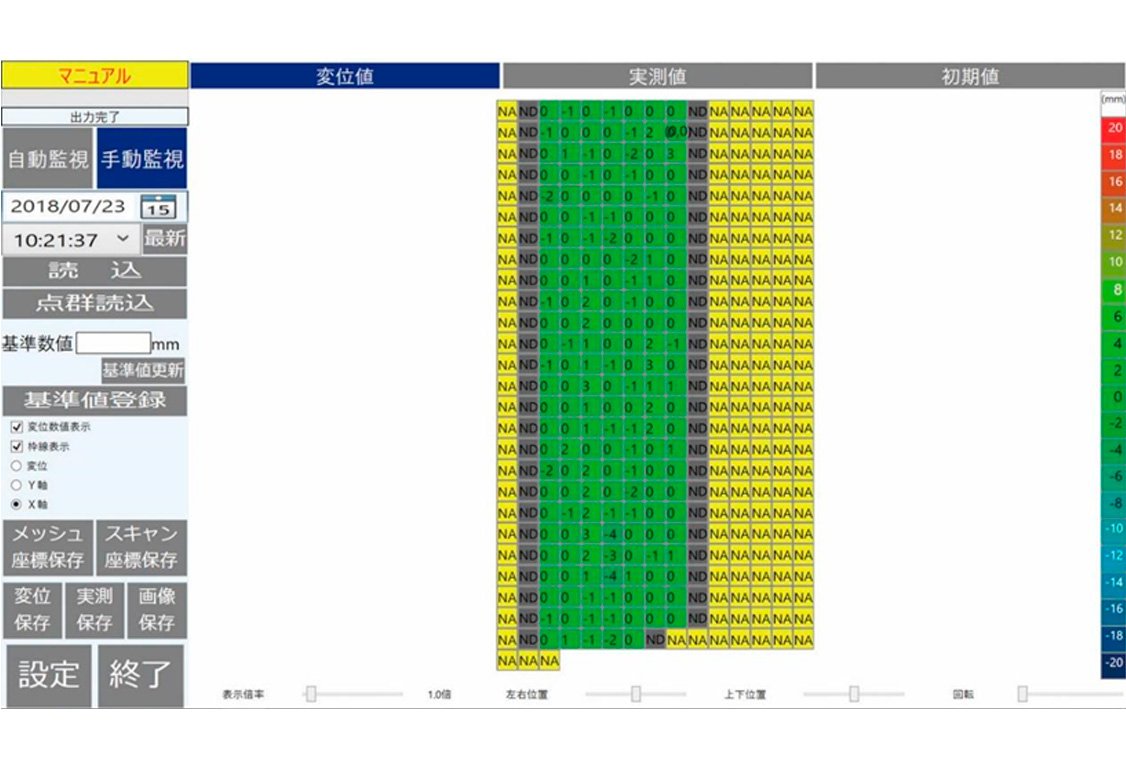Screen dimensions: 1126x768
Task: Click 点群読込 point cloud load
Action: click(94, 304)
